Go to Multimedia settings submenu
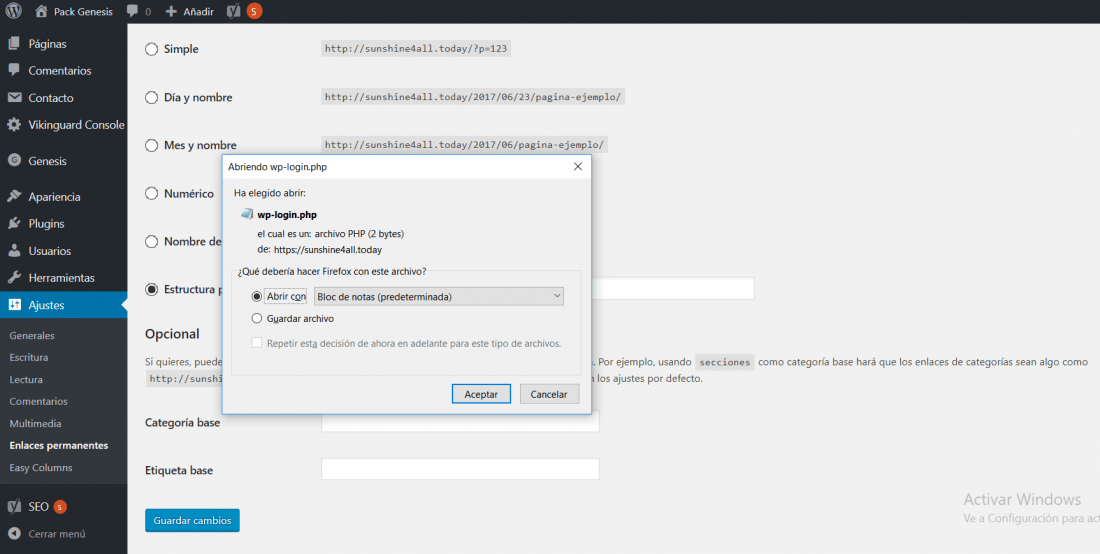This screenshot has height=554, width=1100. (35, 424)
